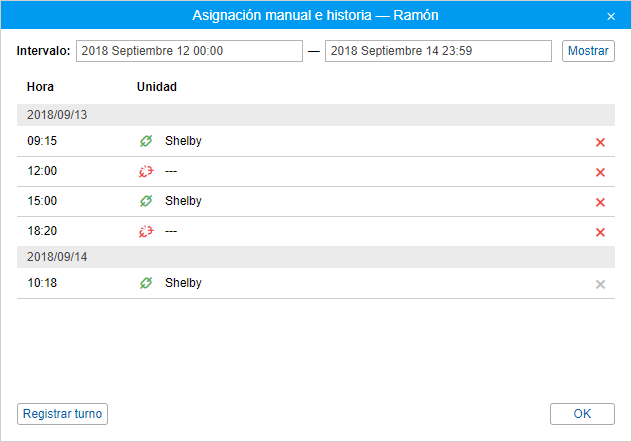Click the interval start date field
This screenshot has height=442, width=632.
click(x=189, y=51)
